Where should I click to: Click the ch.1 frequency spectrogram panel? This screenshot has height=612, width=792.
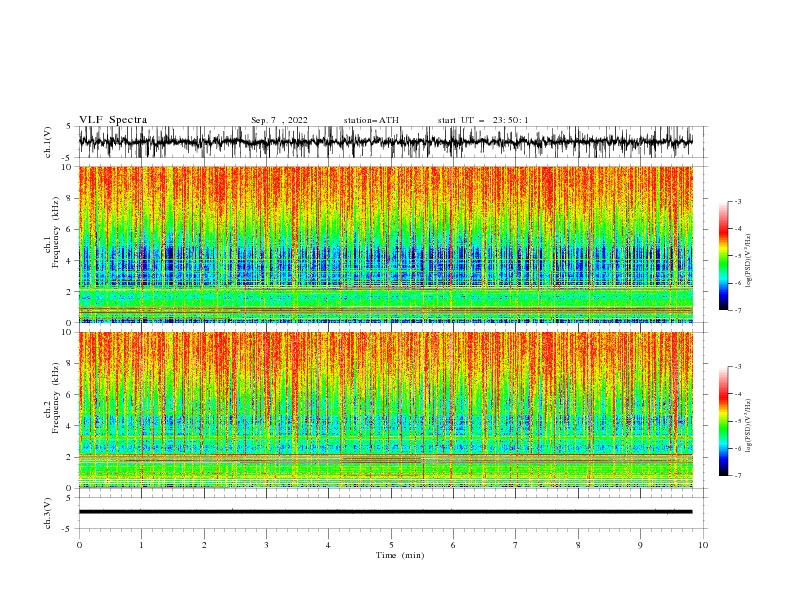[x=385, y=244]
